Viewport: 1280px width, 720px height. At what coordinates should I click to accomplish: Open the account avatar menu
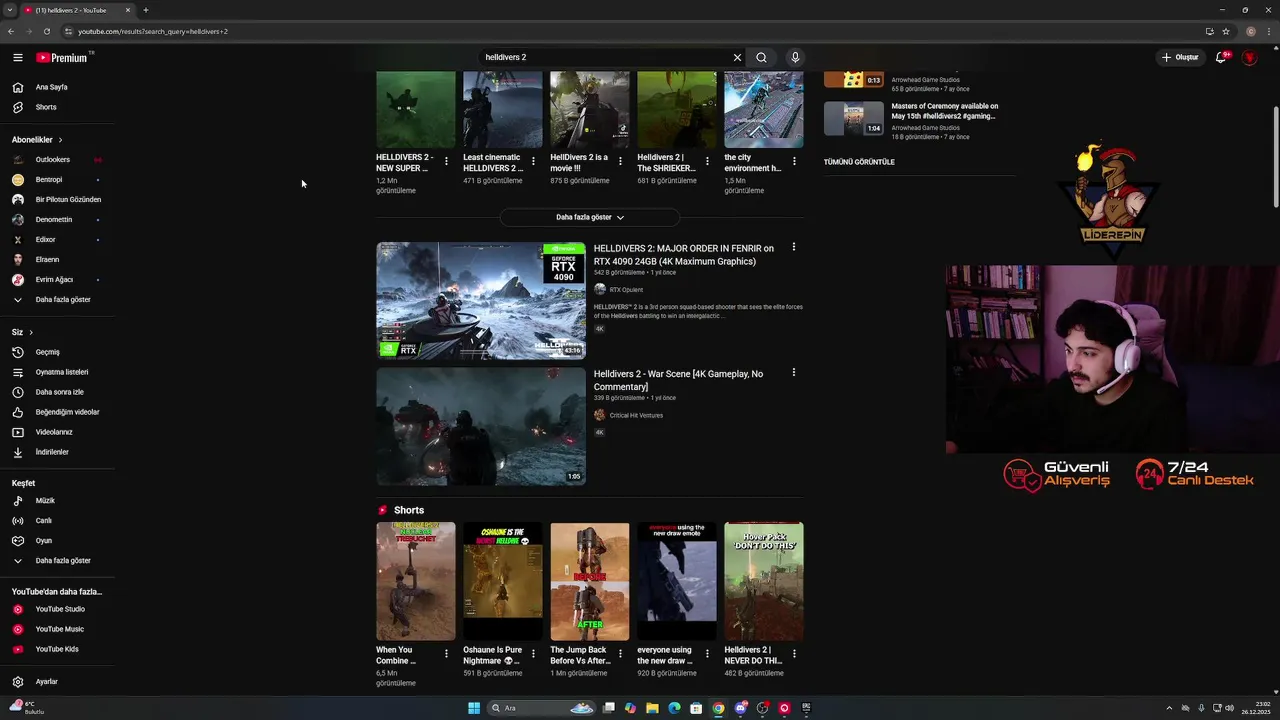point(1250,57)
